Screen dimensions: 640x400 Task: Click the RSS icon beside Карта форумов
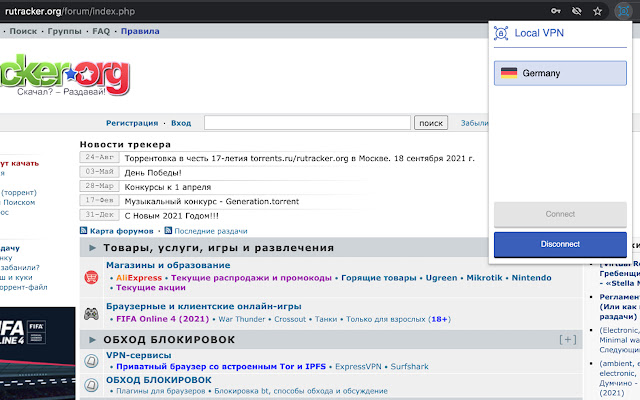point(84,231)
